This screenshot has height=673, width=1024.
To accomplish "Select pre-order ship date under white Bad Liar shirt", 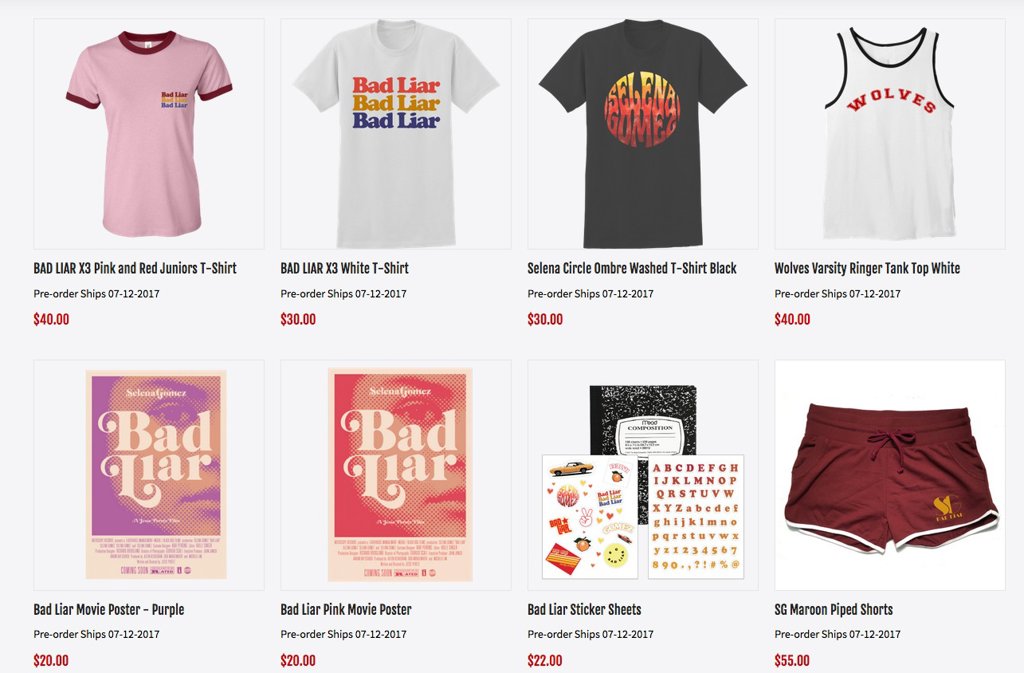I will pyautogui.click(x=344, y=294).
